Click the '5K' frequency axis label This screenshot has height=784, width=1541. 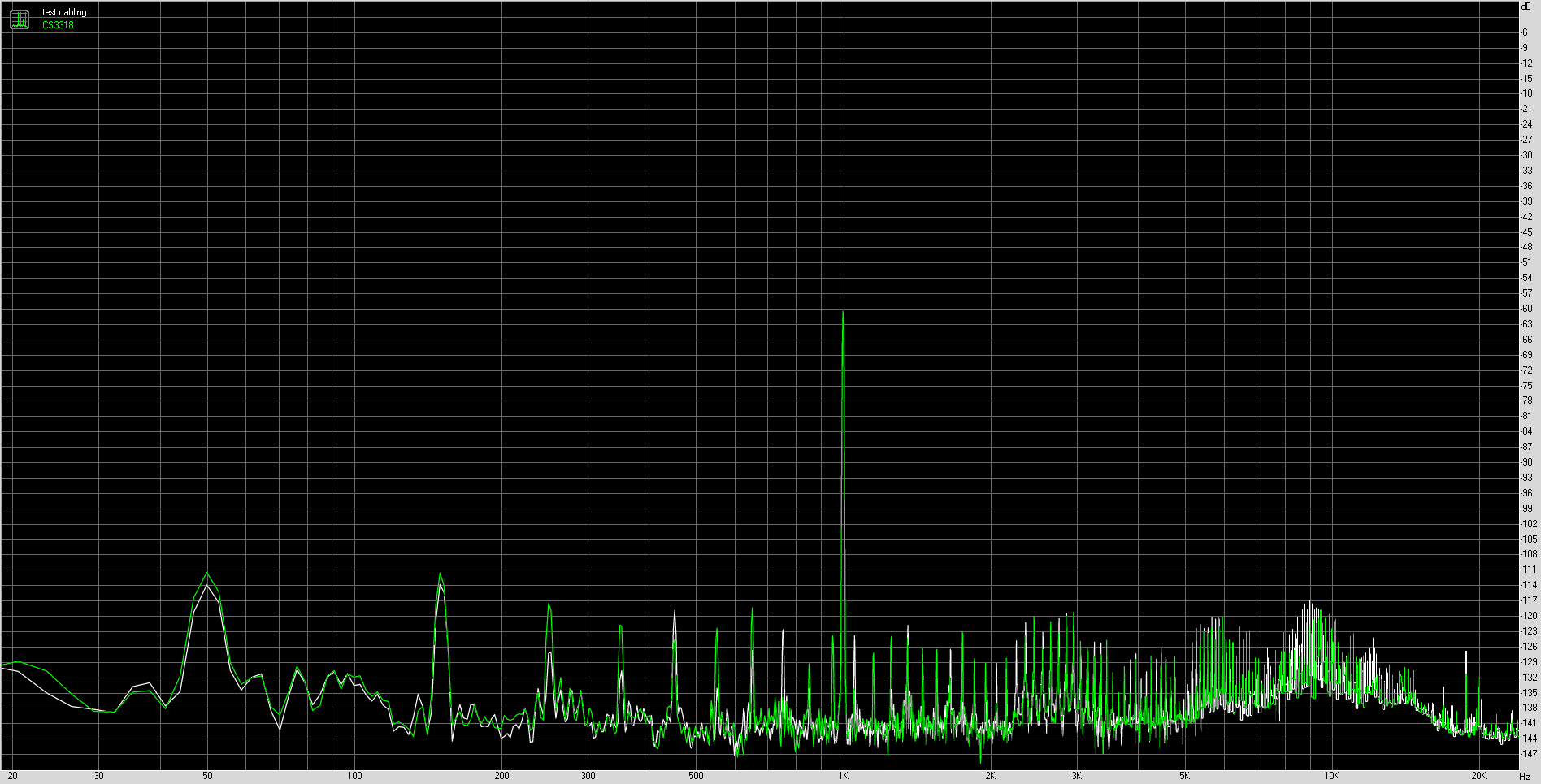pos(1184,776)
